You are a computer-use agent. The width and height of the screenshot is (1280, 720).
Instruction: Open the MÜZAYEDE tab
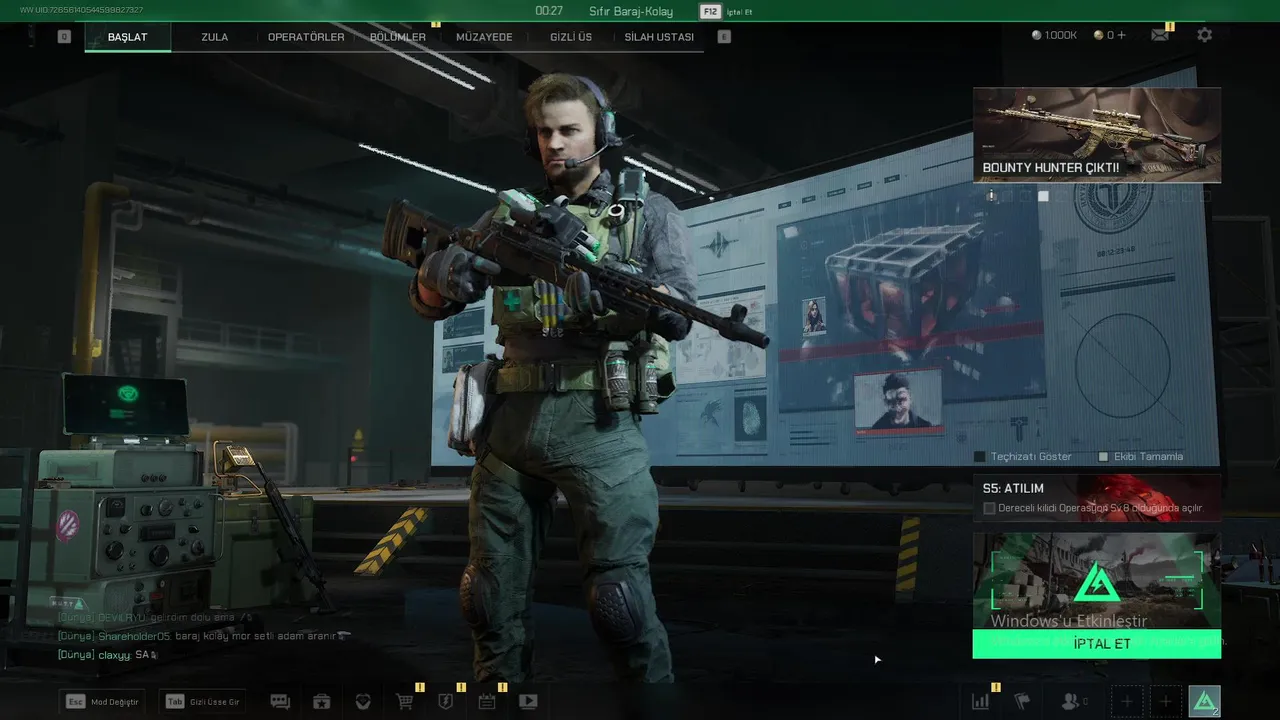coord(484,37)
